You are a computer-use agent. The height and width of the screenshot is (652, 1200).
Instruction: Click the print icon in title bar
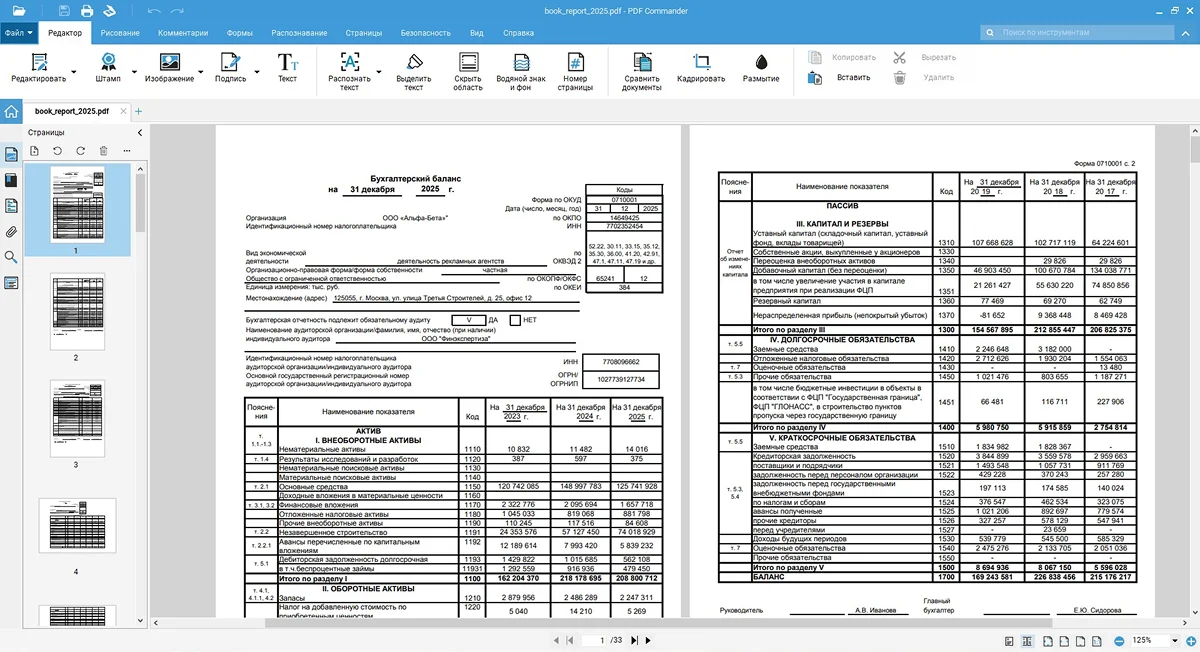pos(87,11)
